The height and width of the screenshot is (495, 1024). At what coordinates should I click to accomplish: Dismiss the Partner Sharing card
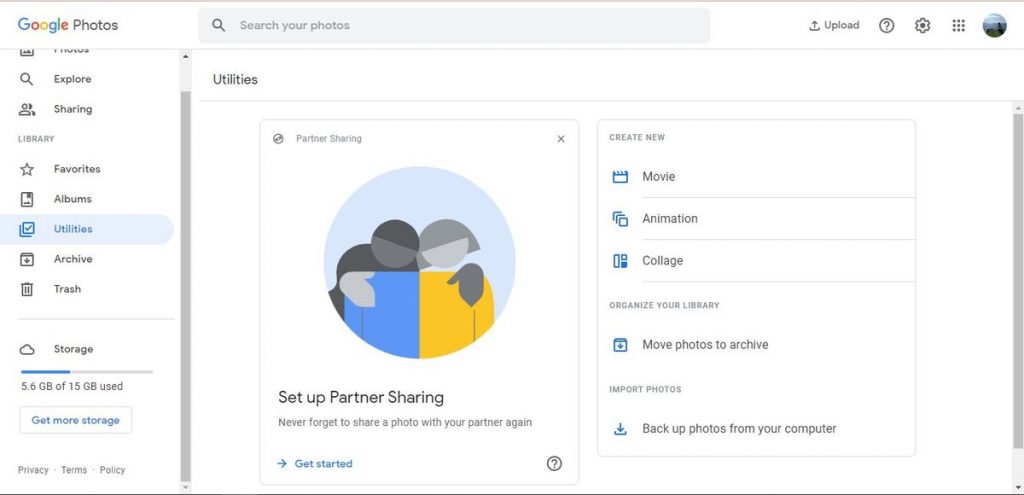tap(561, 139)
